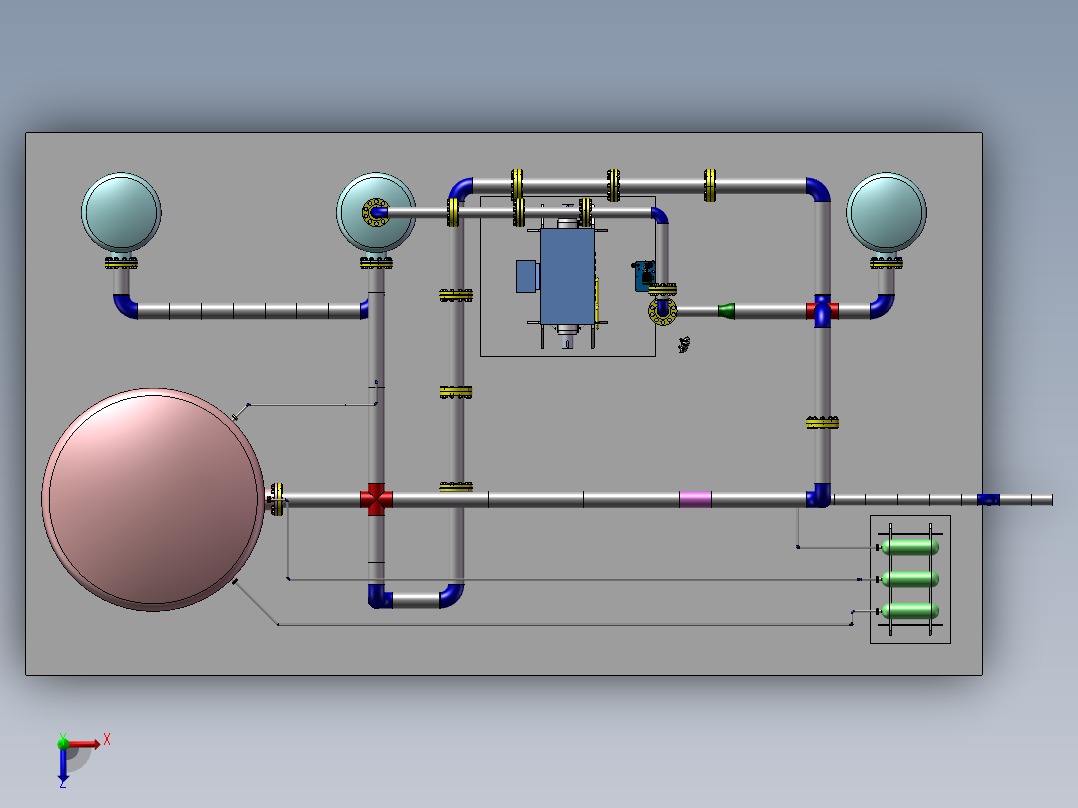Image resolution: width=1078 pixels, height=808 pixels.
Task: Click the red X axis arrow of the triad
Action: pyautogui.click(x=85, y=743)
